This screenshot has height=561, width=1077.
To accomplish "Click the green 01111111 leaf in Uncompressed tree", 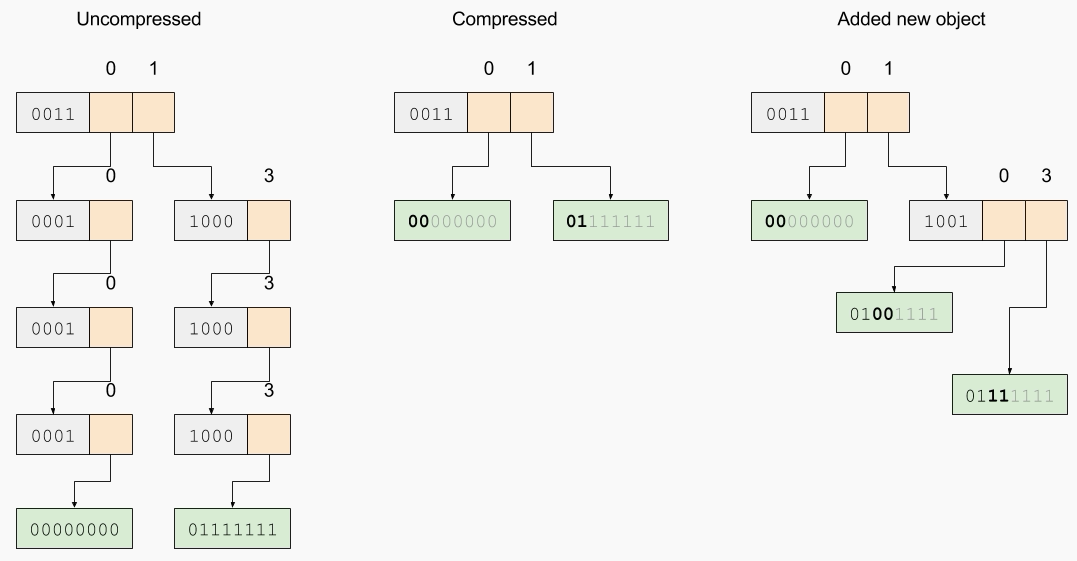I will coord(232,528).
